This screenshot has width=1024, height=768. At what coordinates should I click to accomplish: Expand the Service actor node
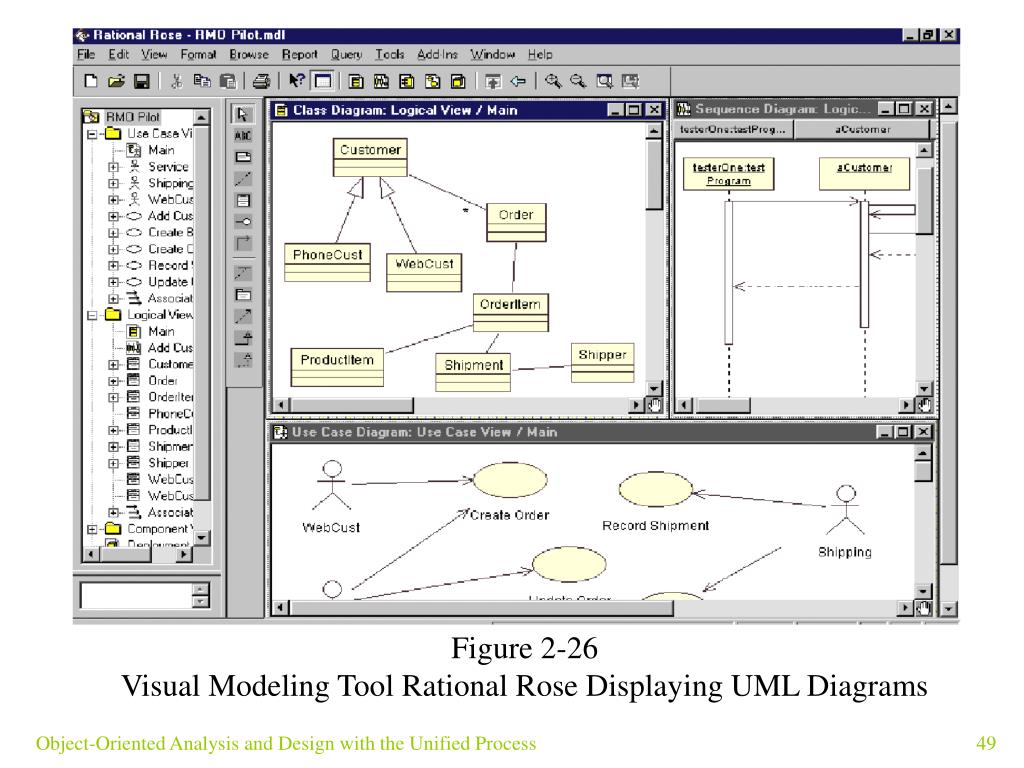point(114,167)
